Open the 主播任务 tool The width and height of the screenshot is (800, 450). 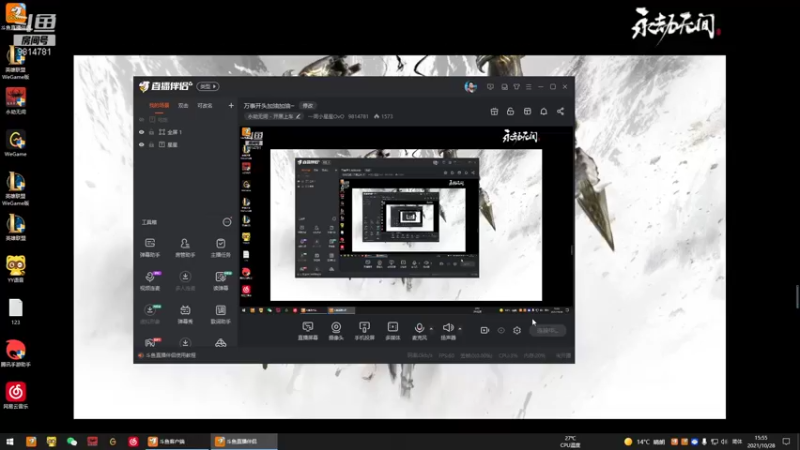(x=220, y=247)
